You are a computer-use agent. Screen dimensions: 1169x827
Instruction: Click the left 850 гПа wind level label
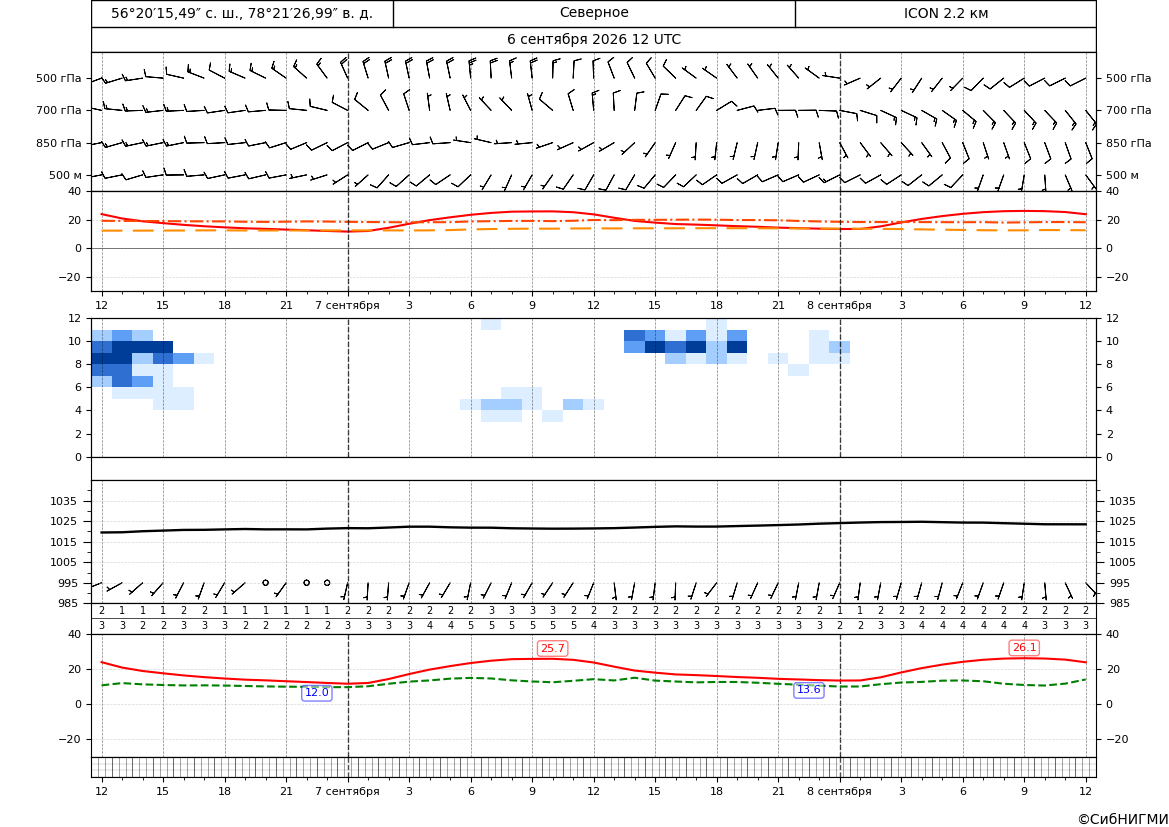(x=59, y=142)
